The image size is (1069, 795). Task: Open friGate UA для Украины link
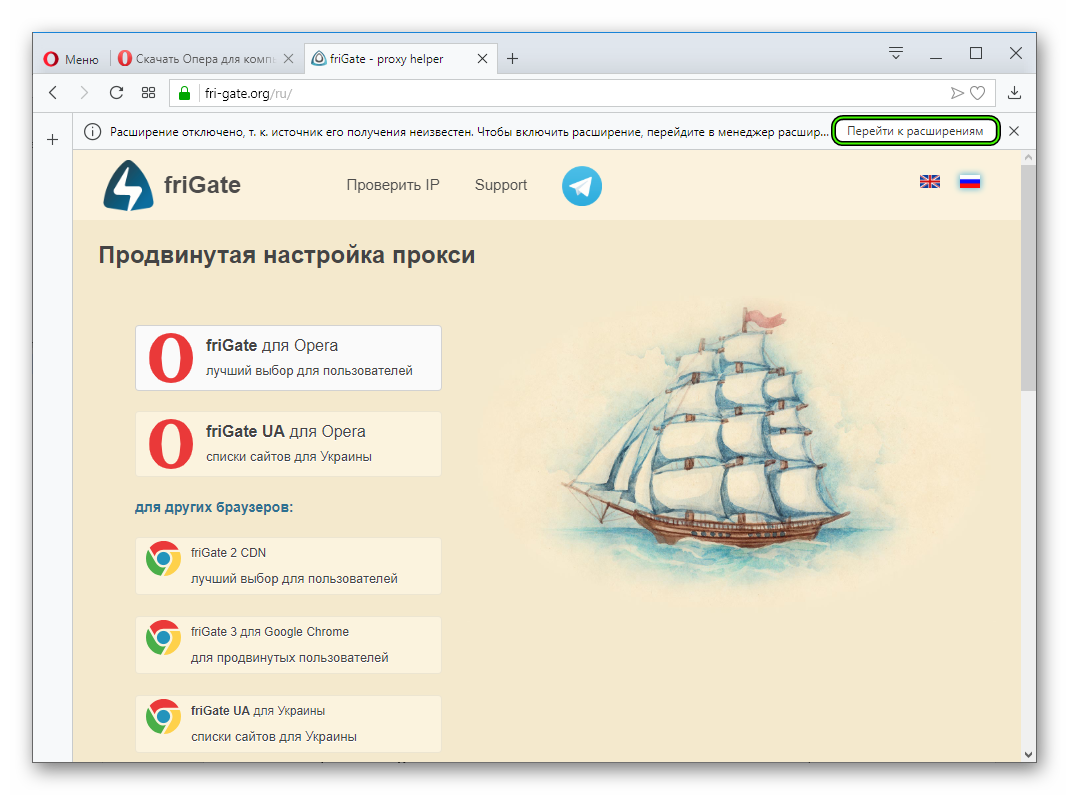click(x=288, y=724)
